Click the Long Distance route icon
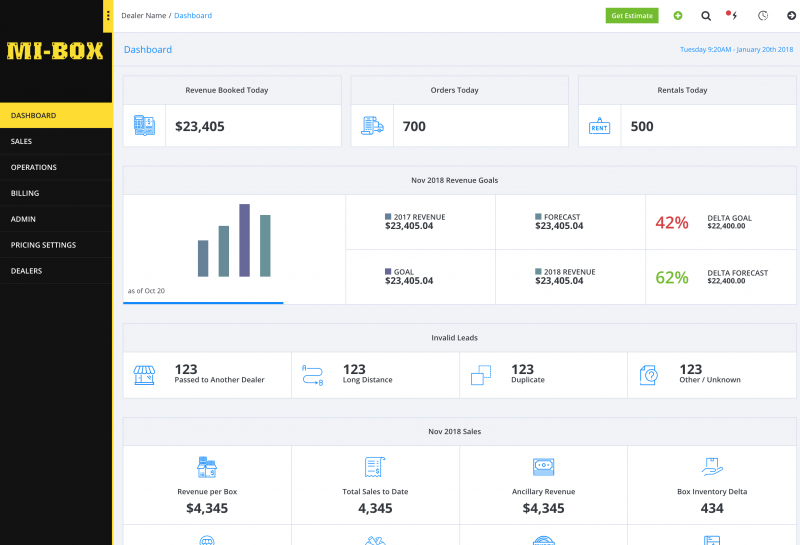Screen dimensions: 800x545 313,375
